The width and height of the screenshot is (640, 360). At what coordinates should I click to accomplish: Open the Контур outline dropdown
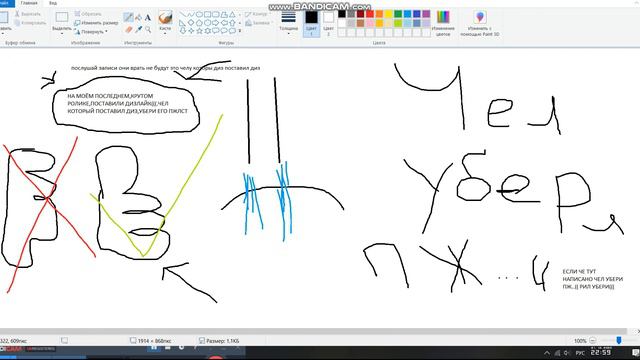click(258, 14)
